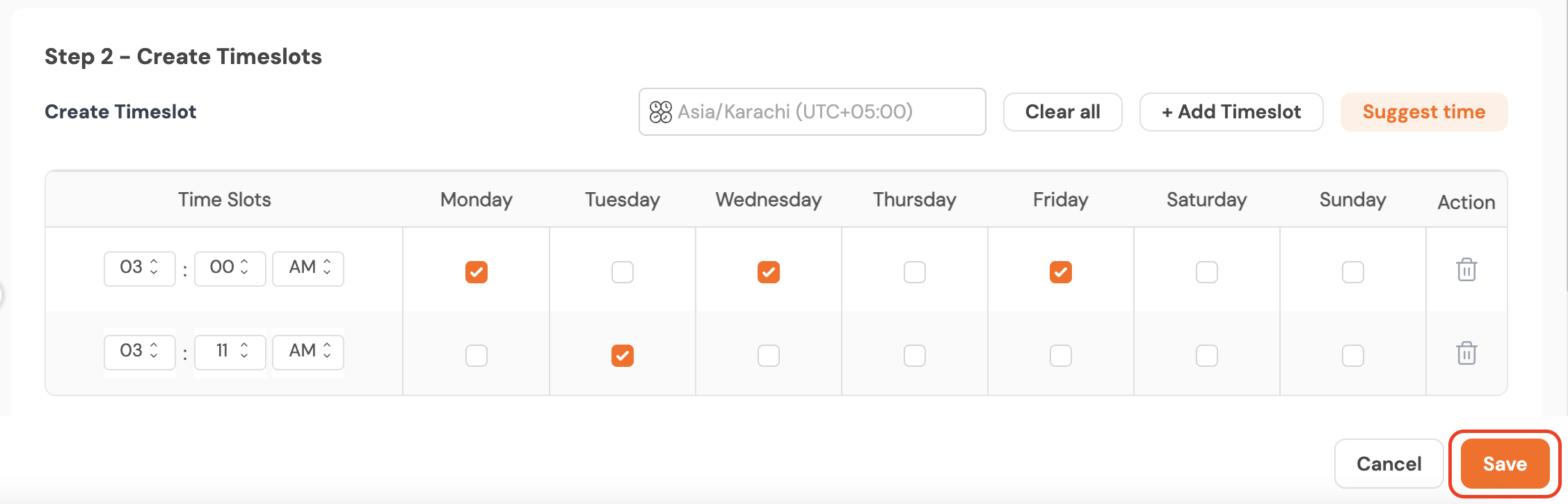
Task: Check Saturday for the 03:00 AM slot
Action: coord(1207,271)
